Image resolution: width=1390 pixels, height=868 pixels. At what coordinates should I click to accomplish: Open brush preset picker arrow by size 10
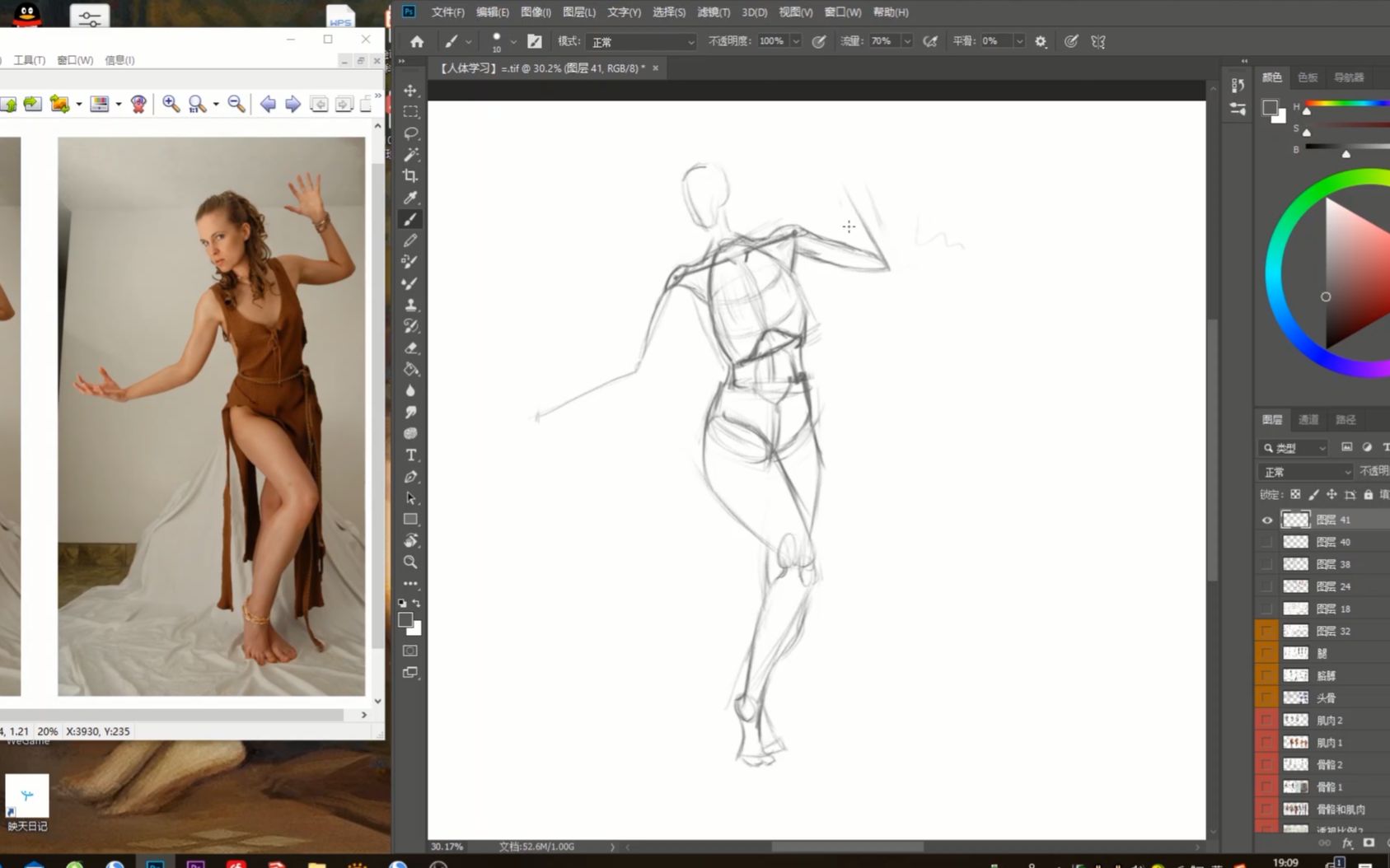tap(512, 41)
